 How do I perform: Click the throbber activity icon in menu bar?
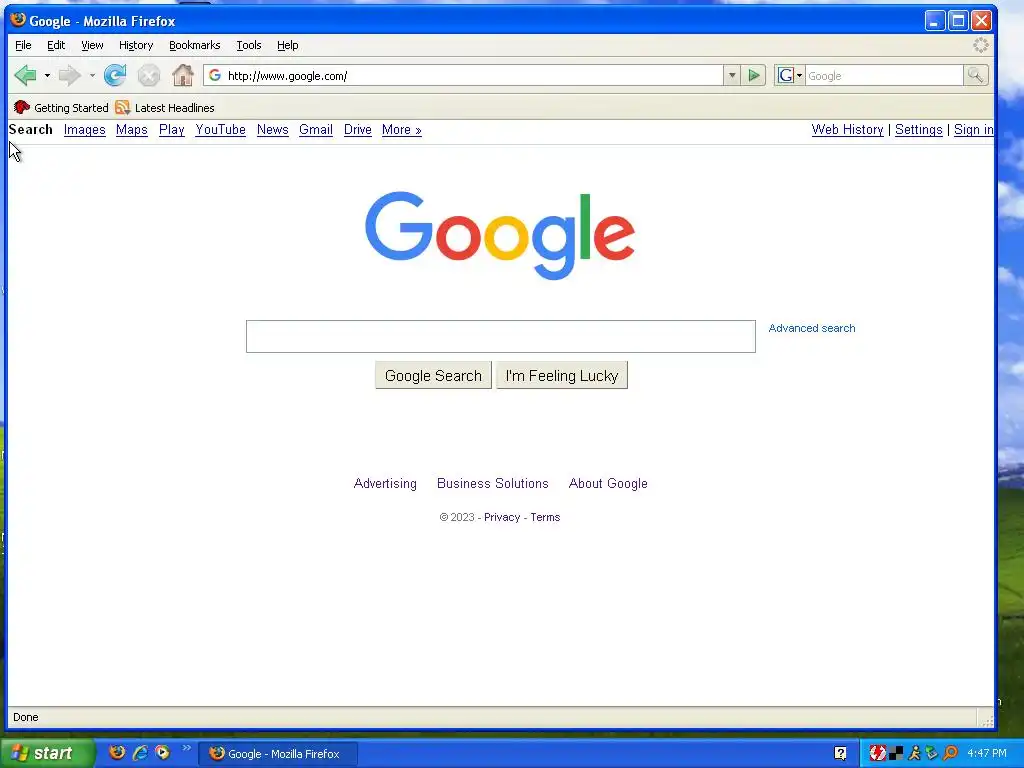click(x=981, y=45)
